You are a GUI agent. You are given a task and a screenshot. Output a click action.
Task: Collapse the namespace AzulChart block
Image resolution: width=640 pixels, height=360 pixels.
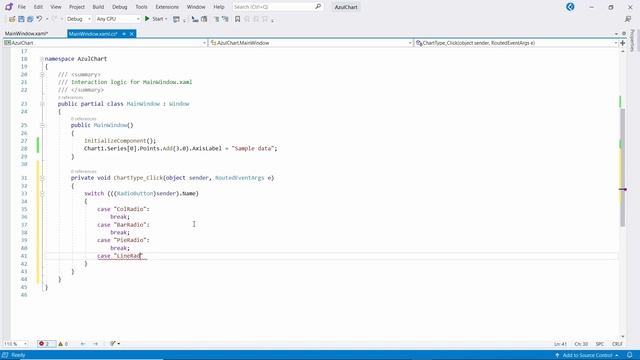coord(42,59)
